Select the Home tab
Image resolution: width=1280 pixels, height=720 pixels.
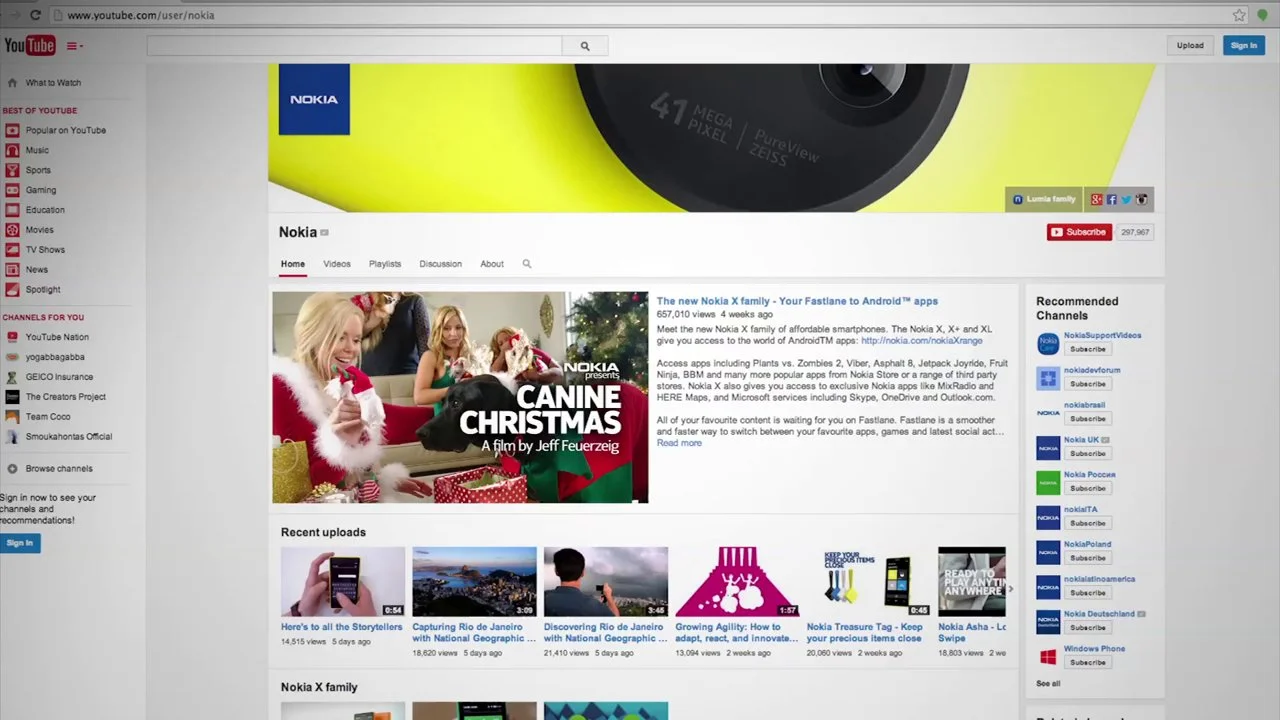(x=293, y=264)
